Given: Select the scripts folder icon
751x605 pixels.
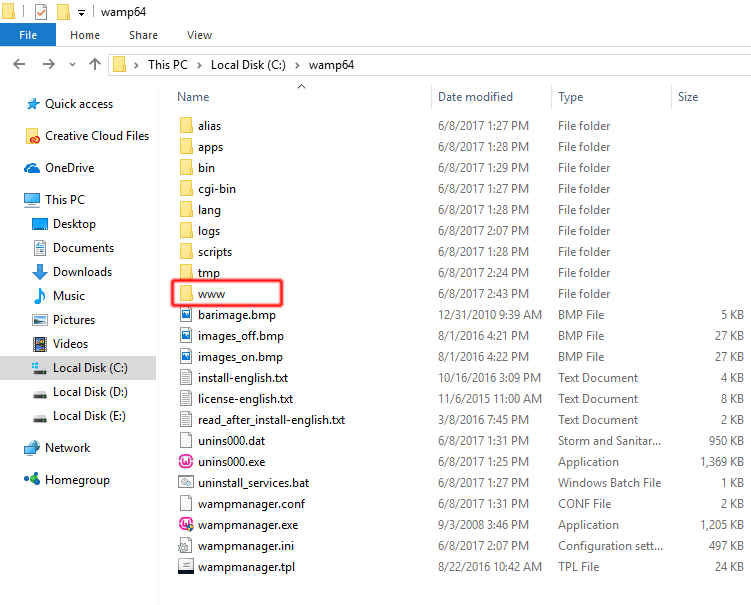Looking at the screenshot, I should [186, 251].
